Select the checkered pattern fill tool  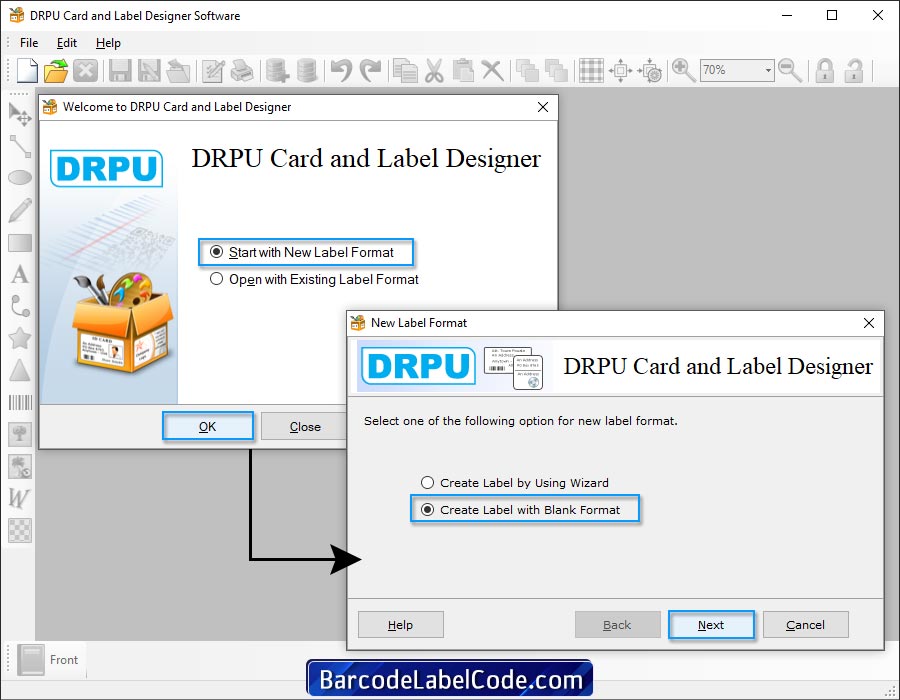20,530
